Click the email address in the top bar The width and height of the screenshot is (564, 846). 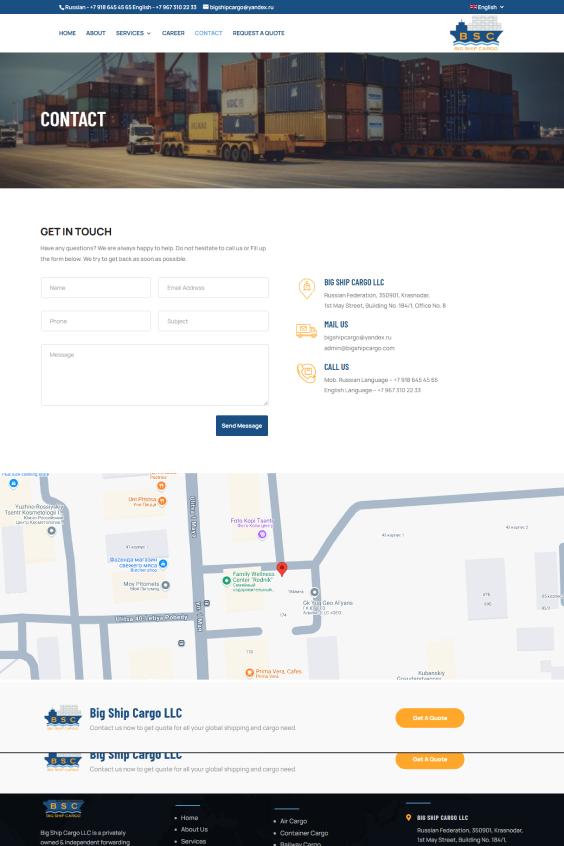[x=241, y=8]
